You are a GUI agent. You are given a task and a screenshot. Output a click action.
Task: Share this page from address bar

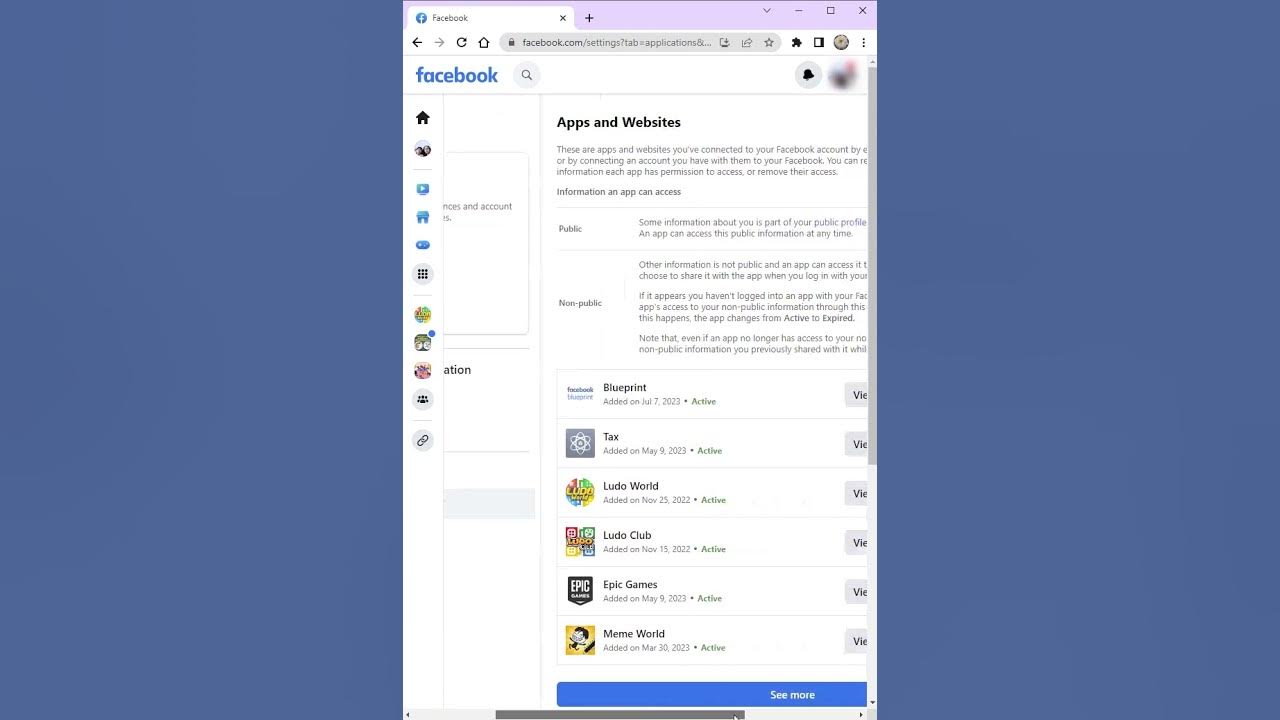click(747, 42)
